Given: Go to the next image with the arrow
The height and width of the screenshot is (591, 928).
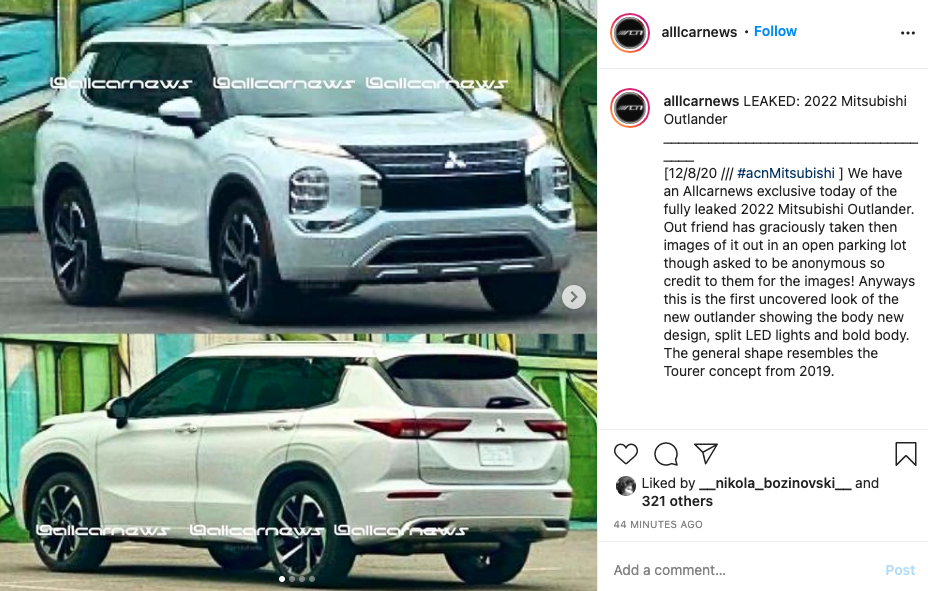Looking at the screenshot, I should 573,297.
